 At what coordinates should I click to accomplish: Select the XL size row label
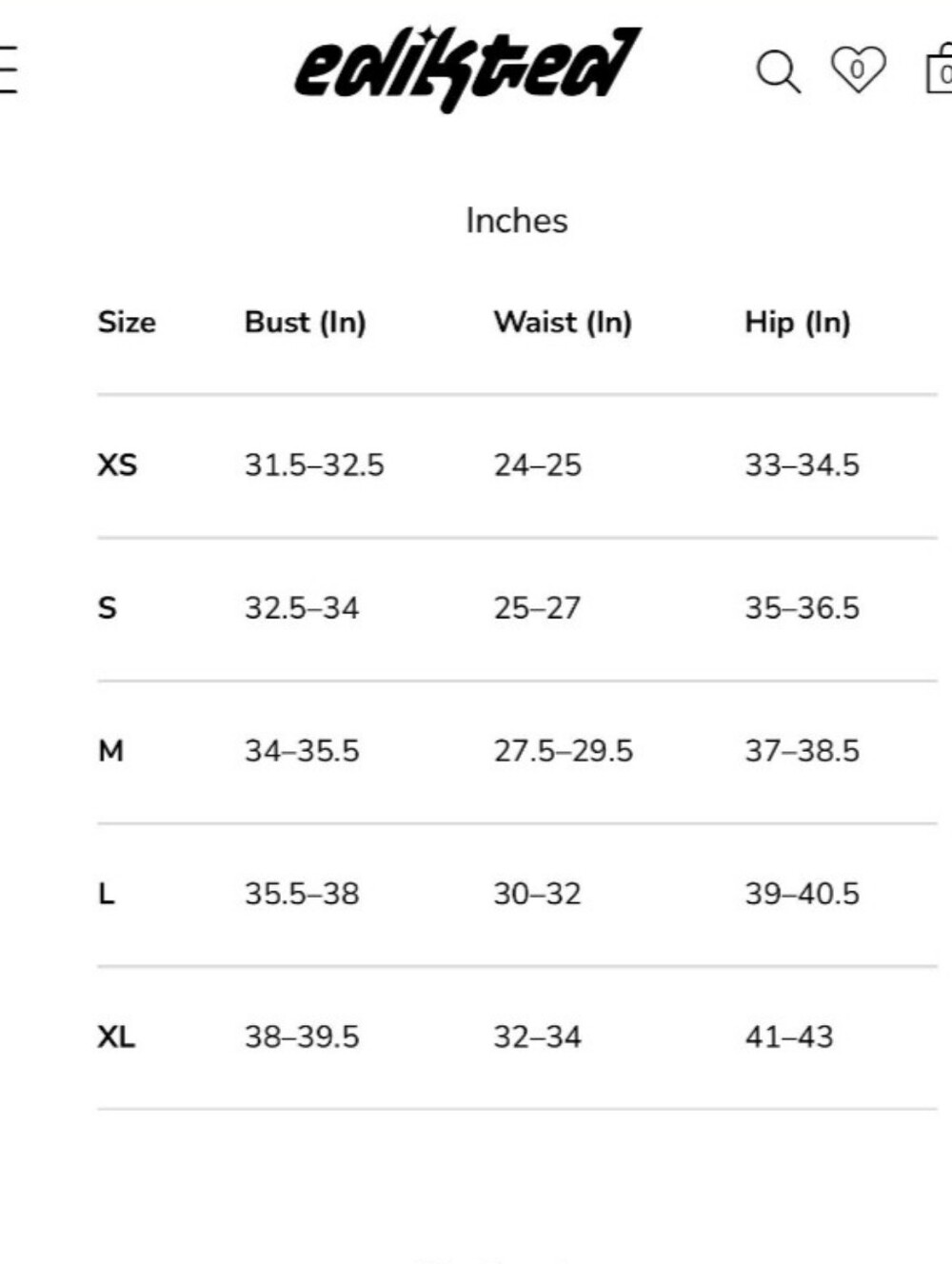pyautogui.click(x=116, y=1037)
